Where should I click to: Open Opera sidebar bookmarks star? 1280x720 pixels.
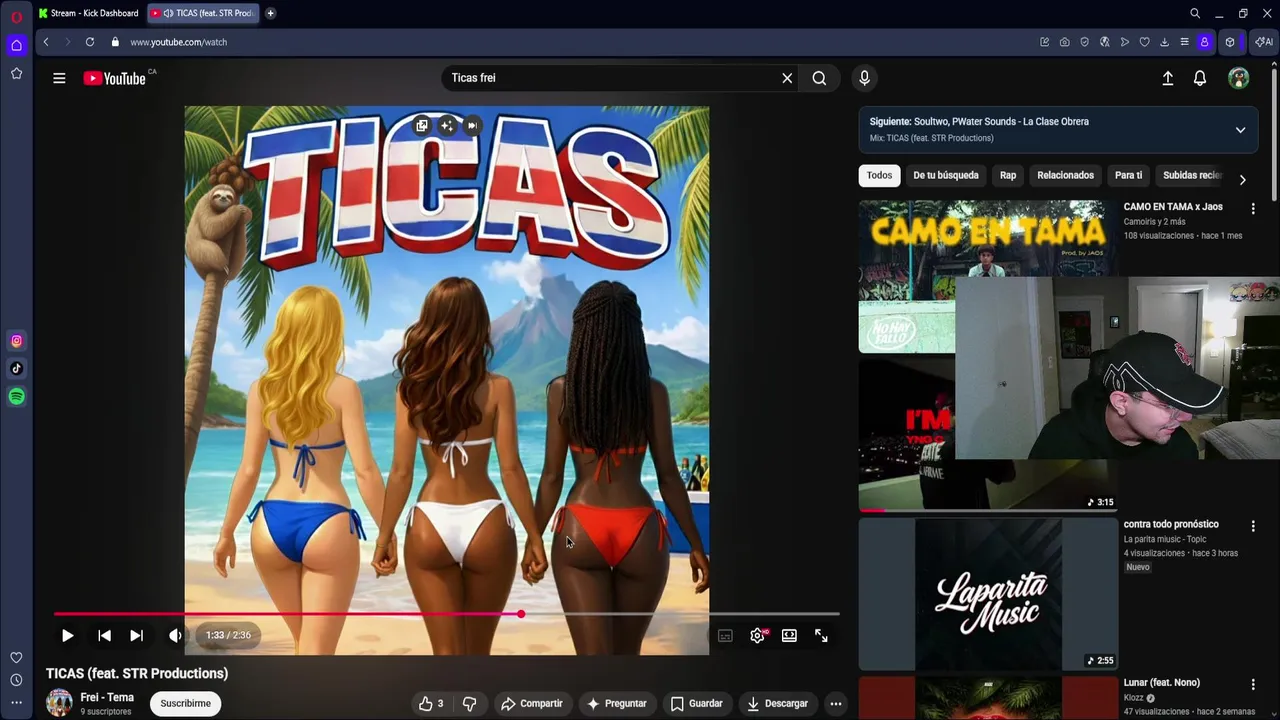(16, 74)
